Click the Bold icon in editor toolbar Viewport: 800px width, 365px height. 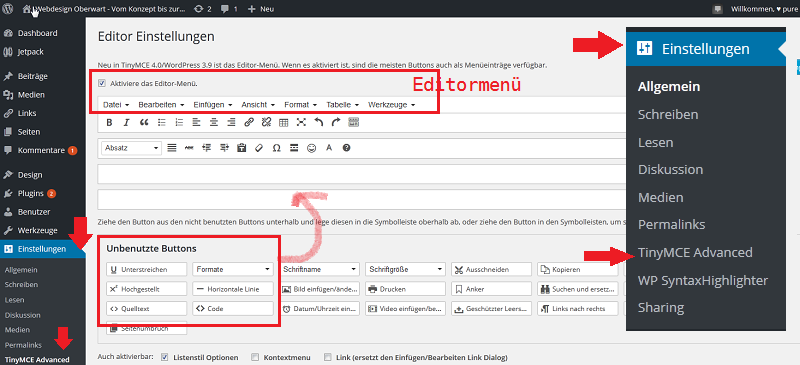[109, 122]
